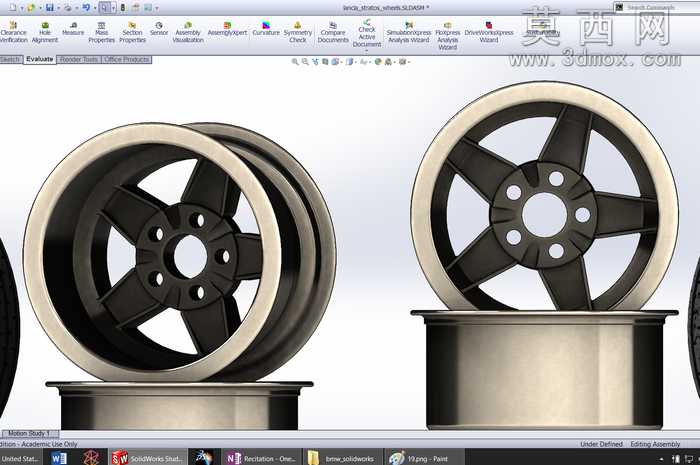
Task: Select the Measure tool
Action: (x=73, y=29)
